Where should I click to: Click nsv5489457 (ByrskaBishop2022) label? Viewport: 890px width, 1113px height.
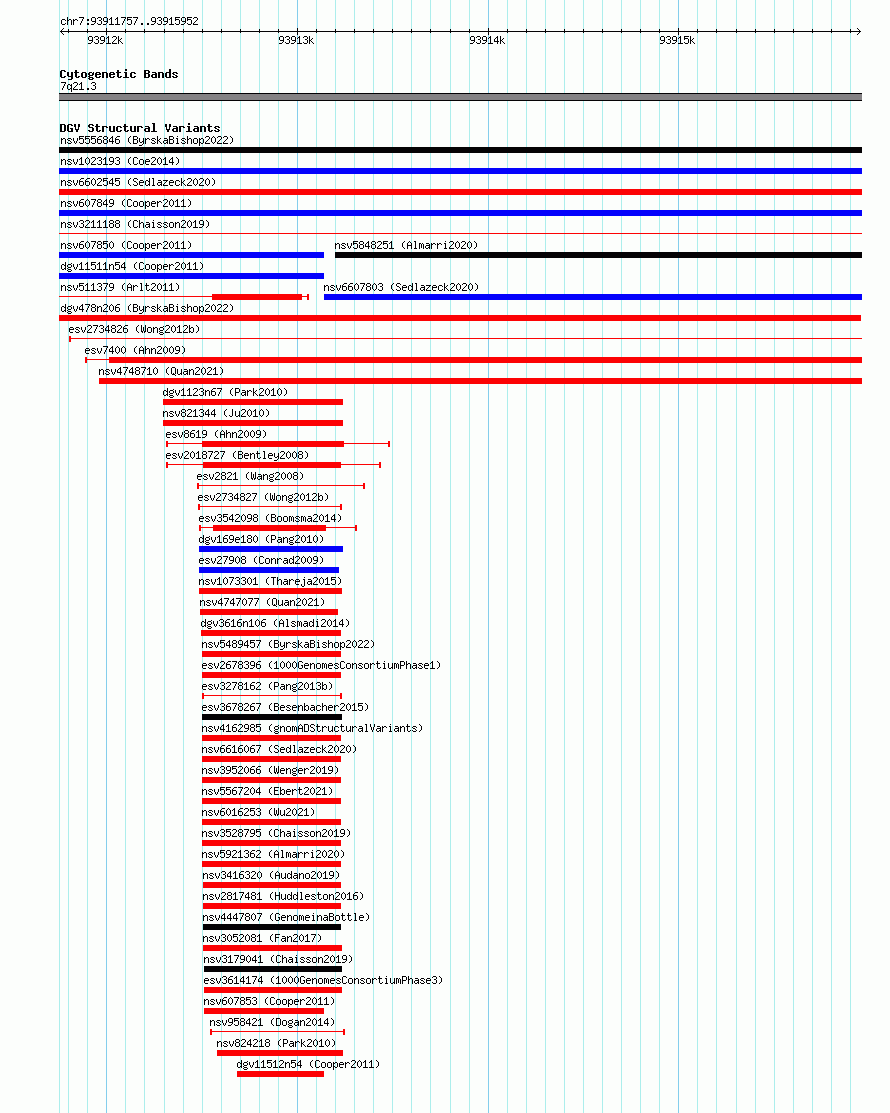[x=288, y=644]
